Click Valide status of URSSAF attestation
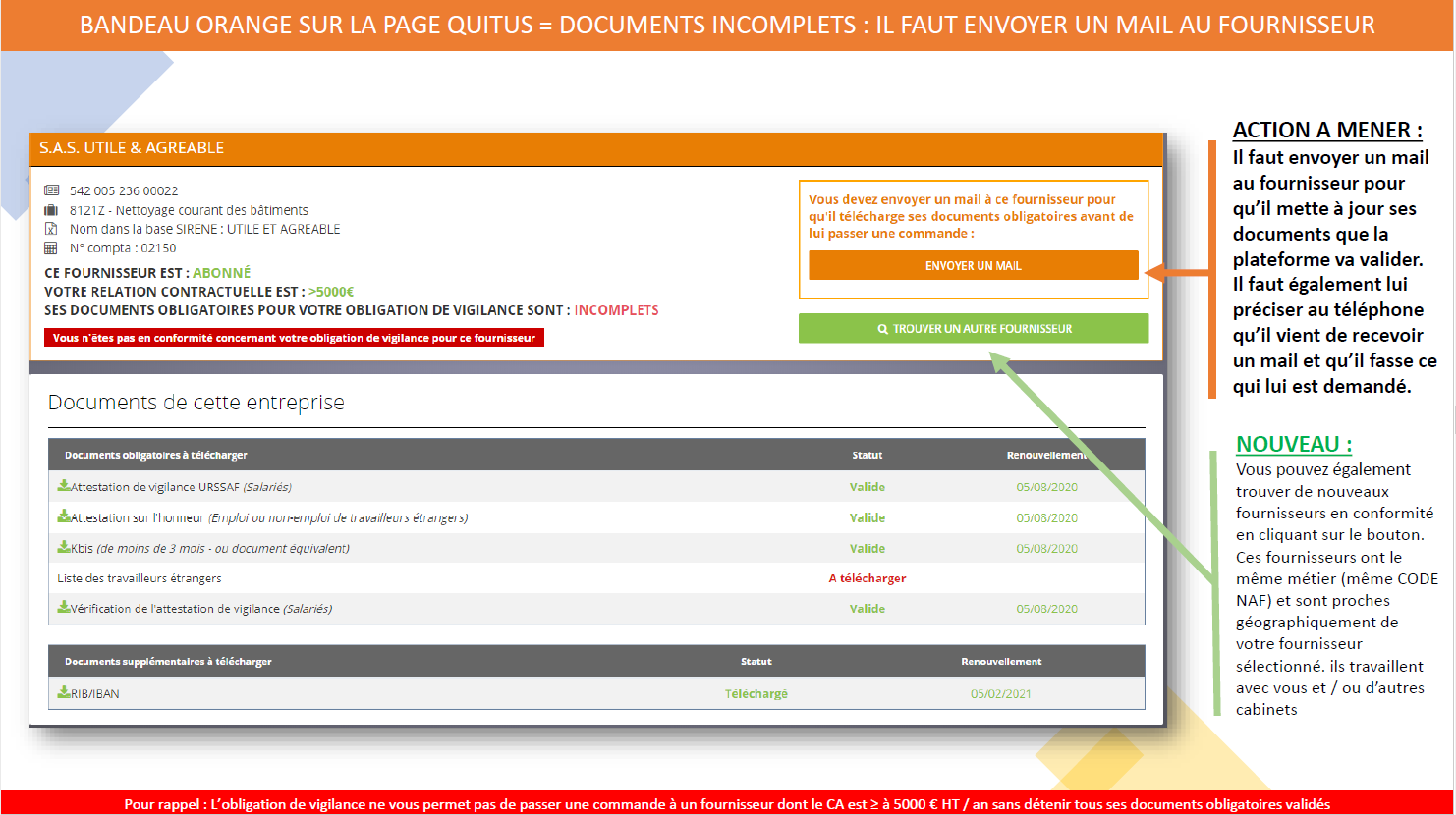This screenshot has height=815, width=1456. pos(868,487)
